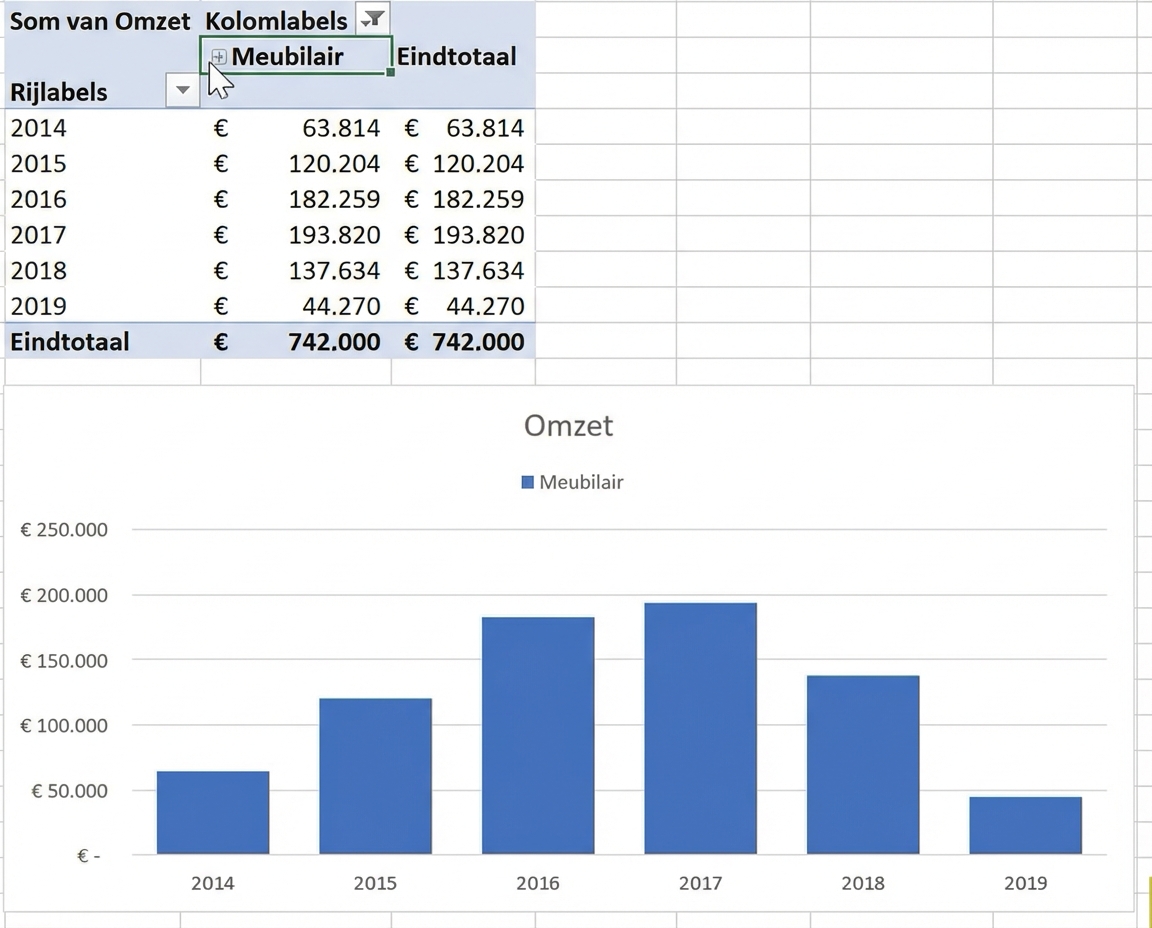Click the 2016 bar in the chart
This screenshot has width=1152, height=928.
(538, 735)
